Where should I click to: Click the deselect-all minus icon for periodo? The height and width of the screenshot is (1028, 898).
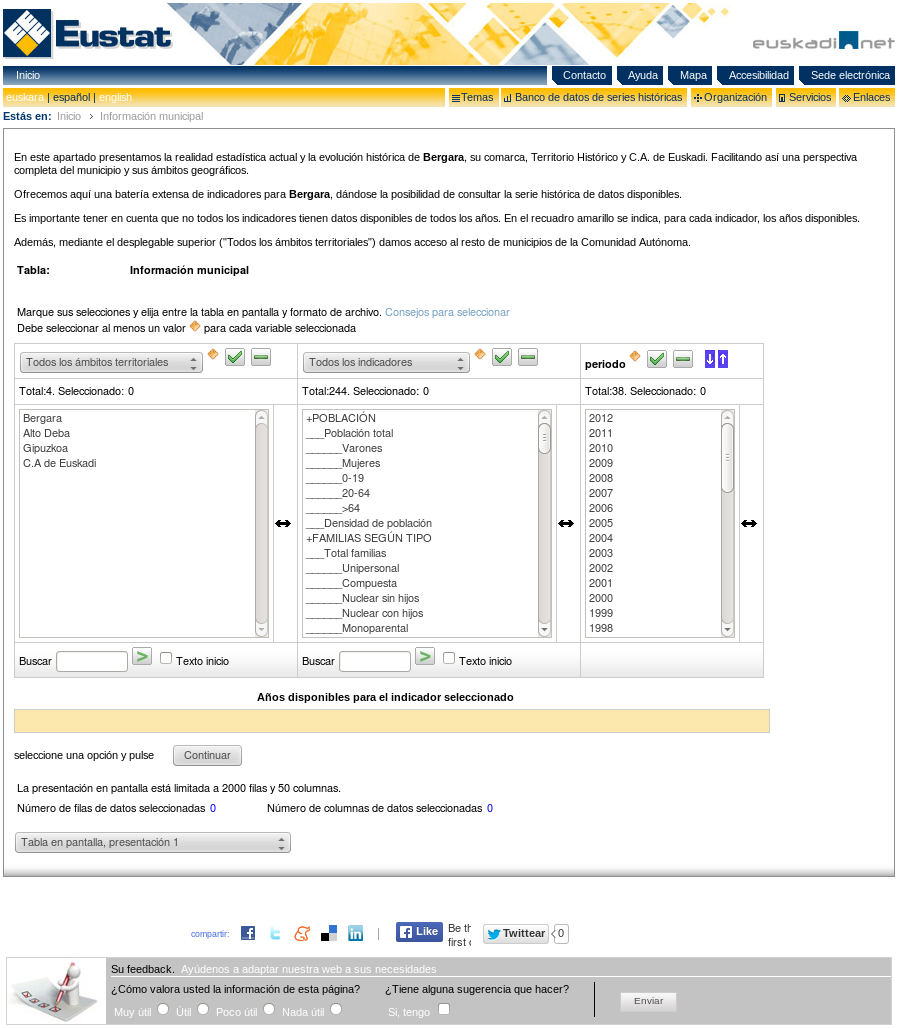click(683, 359)
